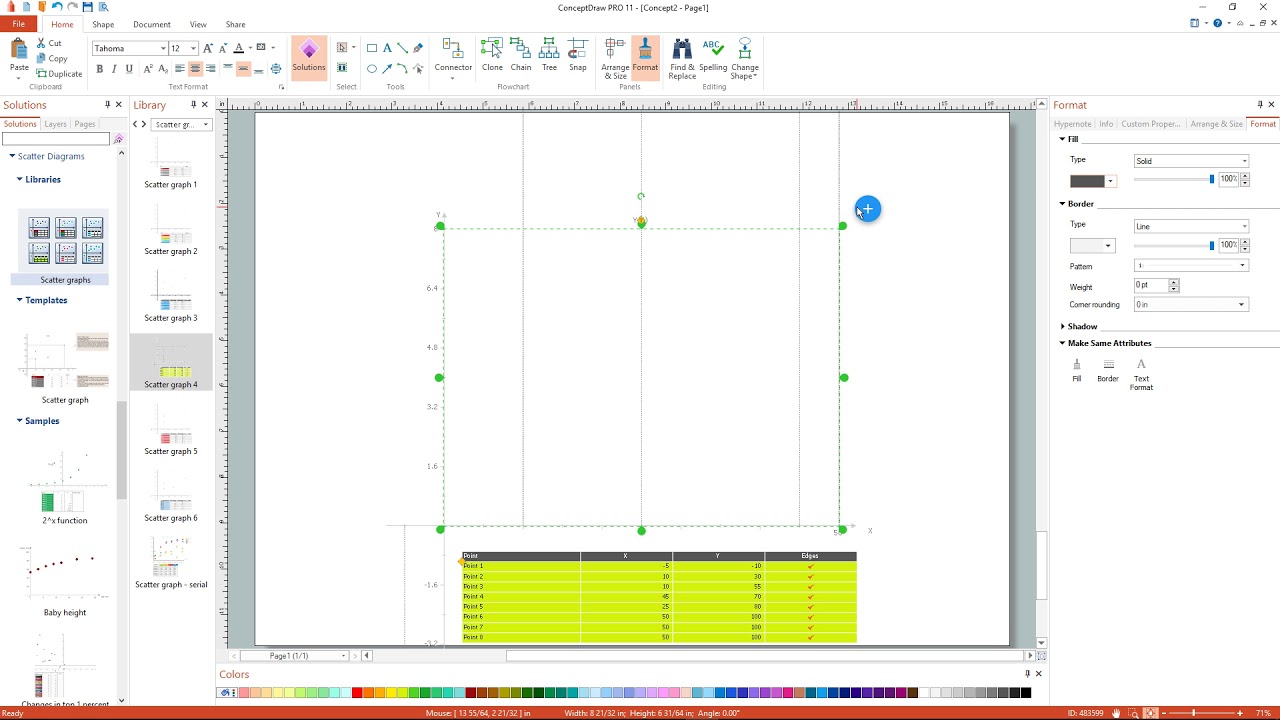Switch to the Share ribbon tab
1280x720 pixels.
pyautogui.click(x=235, y=24)
